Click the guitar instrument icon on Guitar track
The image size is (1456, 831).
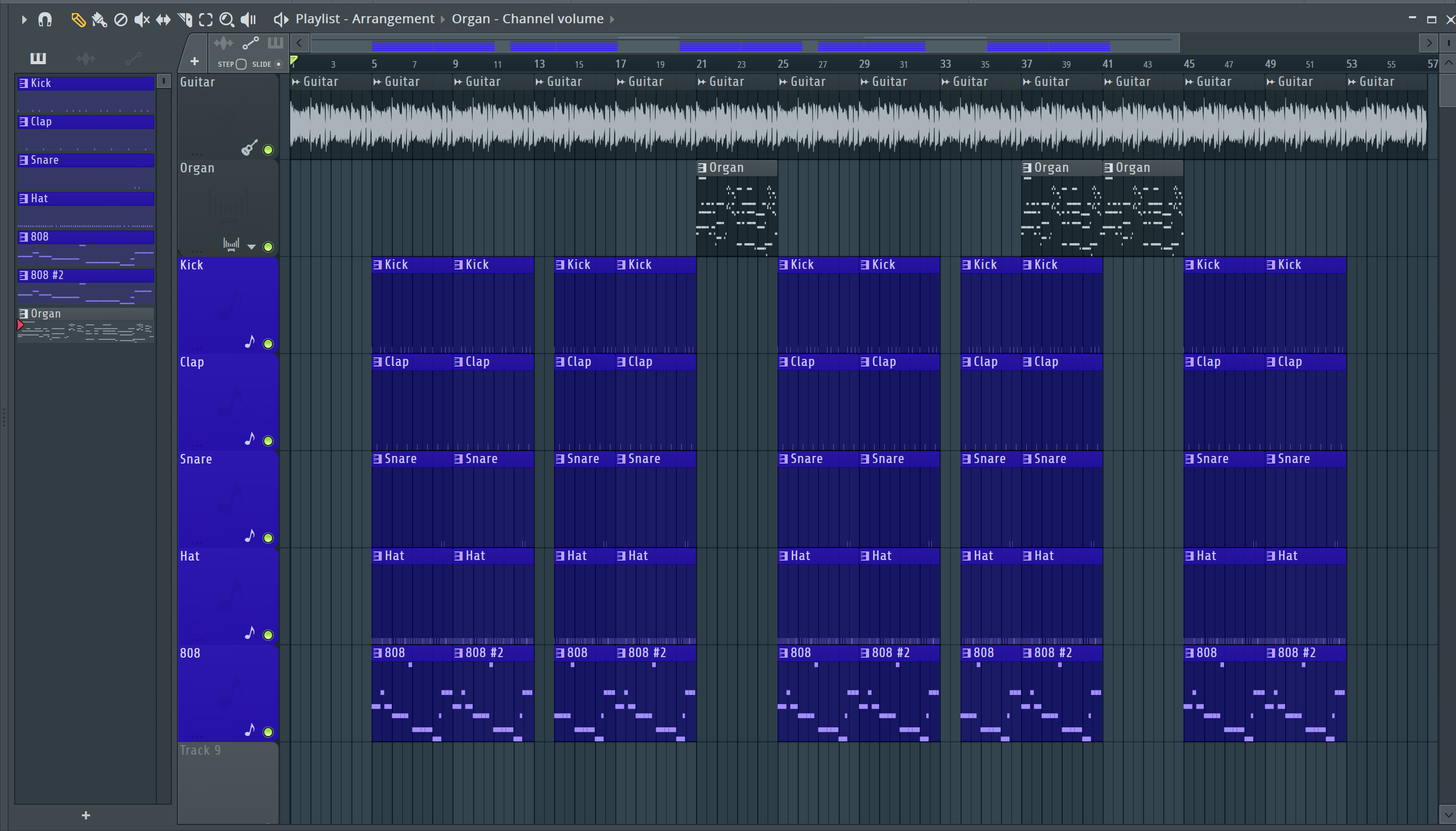click(249, 147)
